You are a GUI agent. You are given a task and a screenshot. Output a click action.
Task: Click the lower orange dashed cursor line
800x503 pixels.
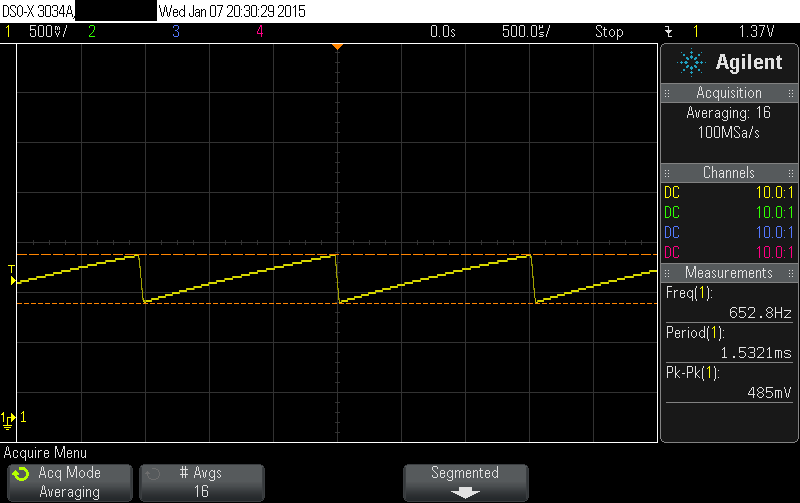click(337, 304)
